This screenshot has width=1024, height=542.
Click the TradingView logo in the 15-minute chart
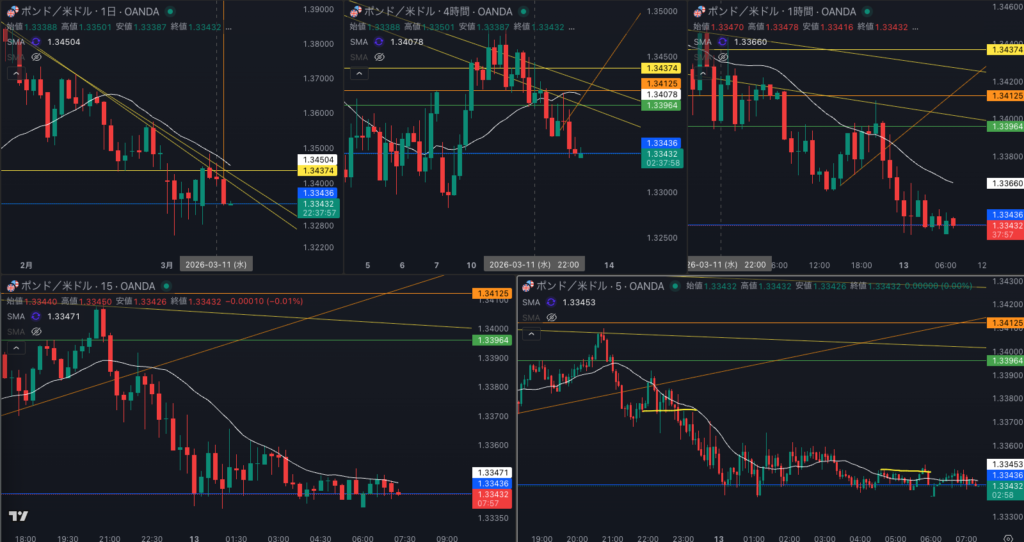(17, 516)
